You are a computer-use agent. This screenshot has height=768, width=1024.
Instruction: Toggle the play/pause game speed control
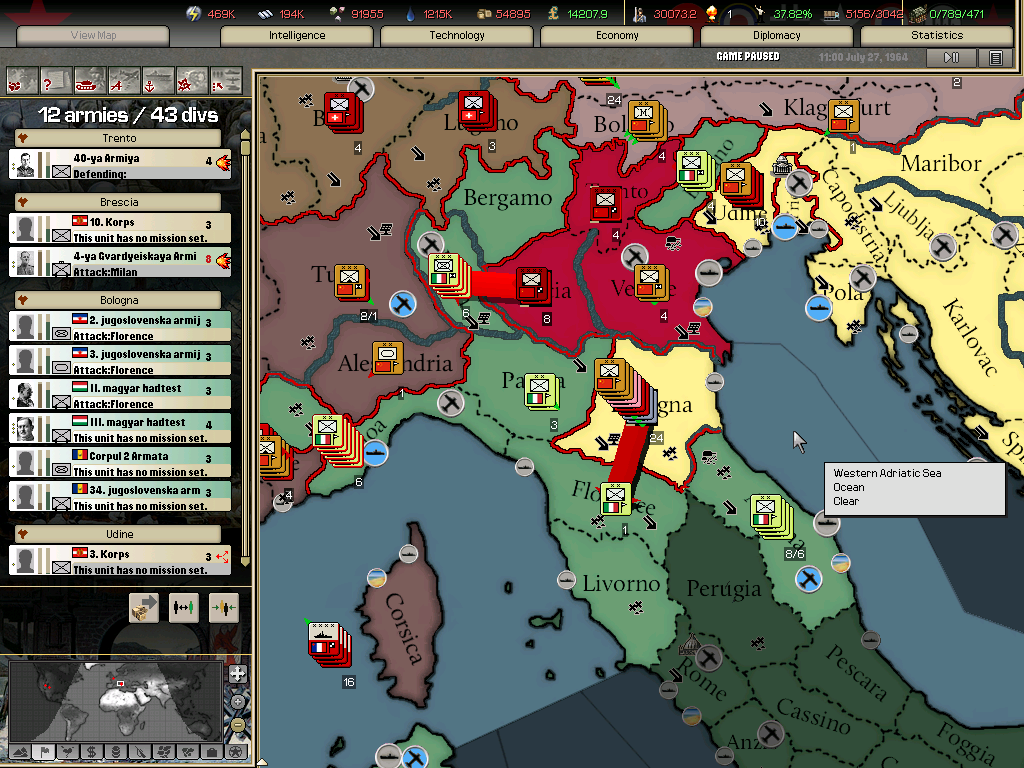point(952,58)
